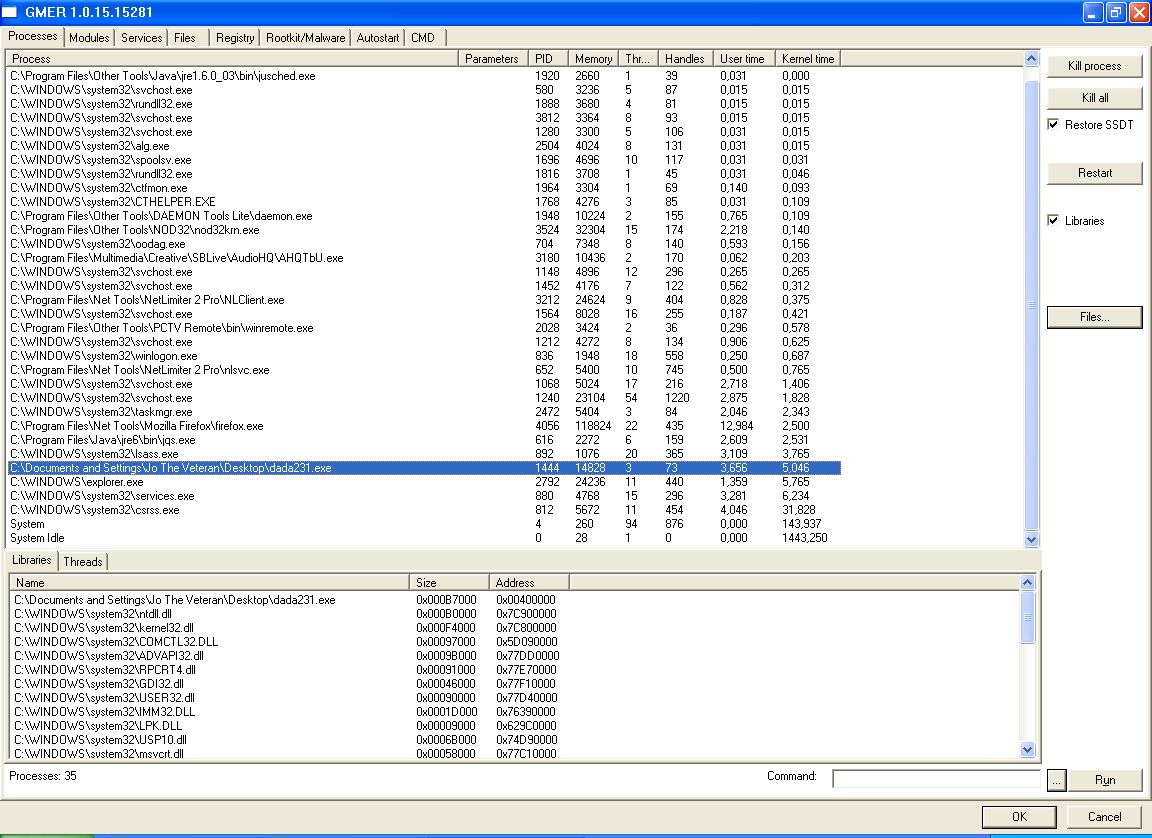Select the explorer.exe process row
Viewport: 1152px width, 838px height.
pos(424,482)
